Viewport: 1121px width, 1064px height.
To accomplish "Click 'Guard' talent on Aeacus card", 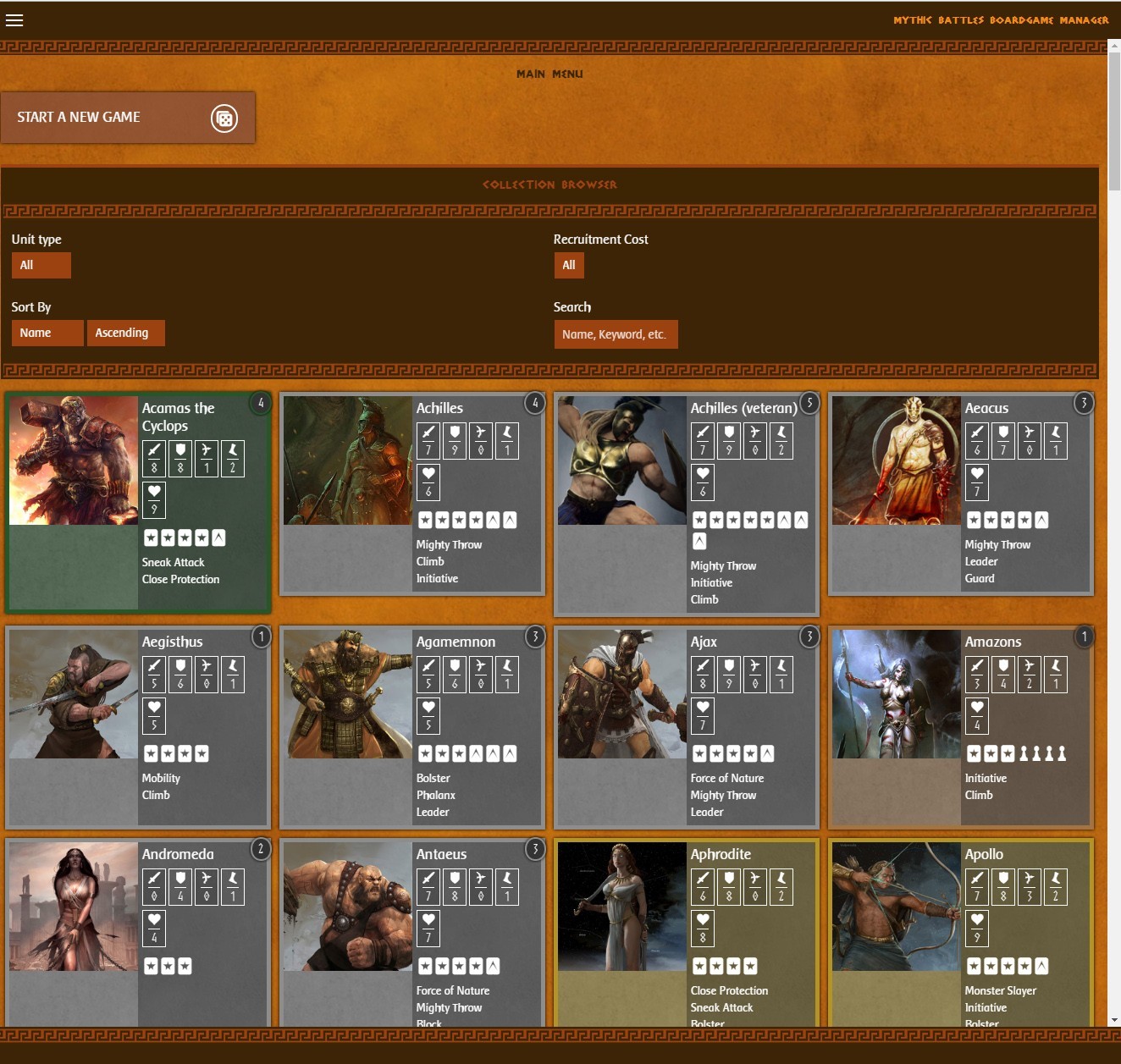I will coord(980,579).
